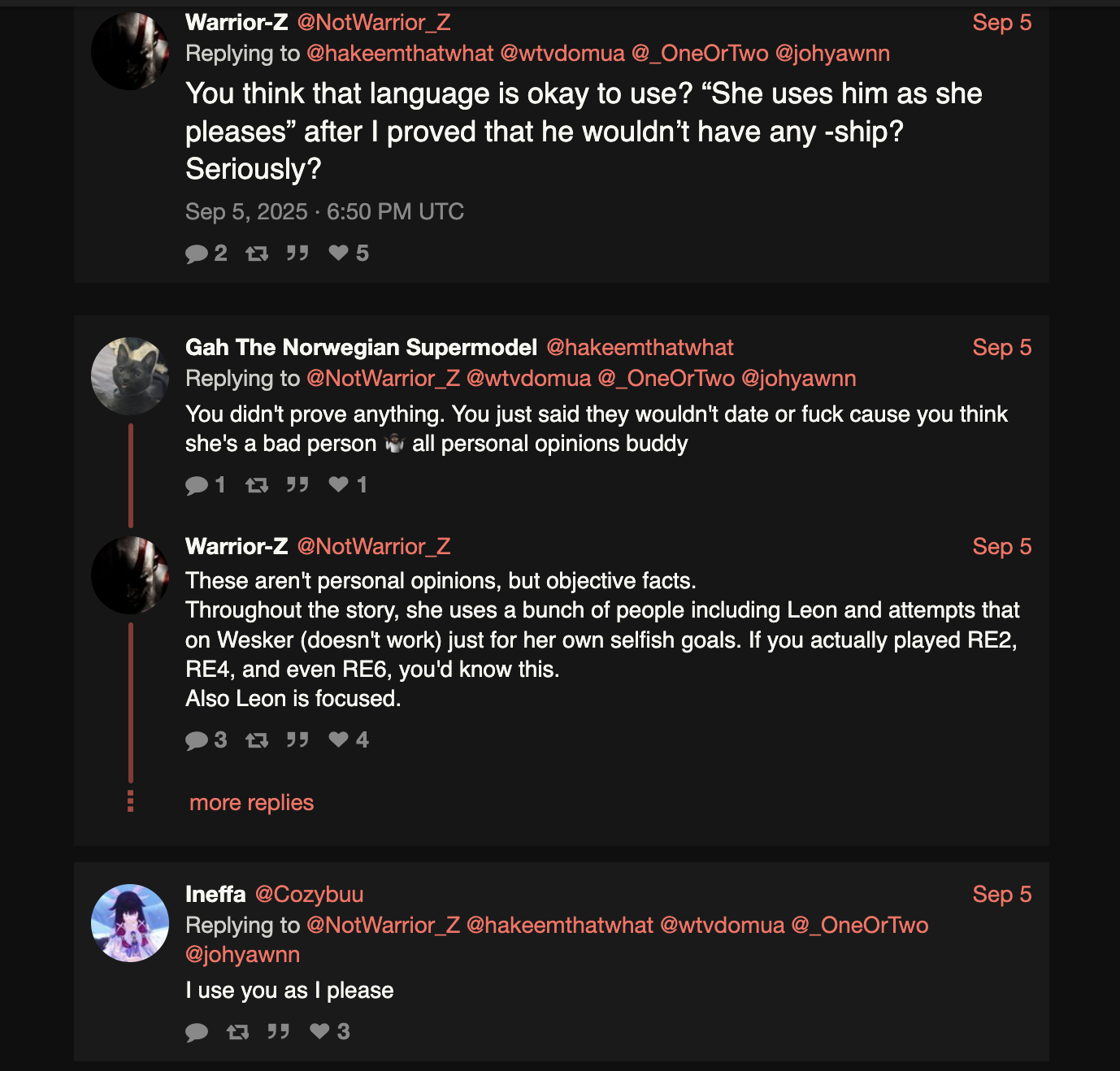The image size is (1120, 1071).
Task: Open Ineffa's profile picture
Action: tap(130, 923)
